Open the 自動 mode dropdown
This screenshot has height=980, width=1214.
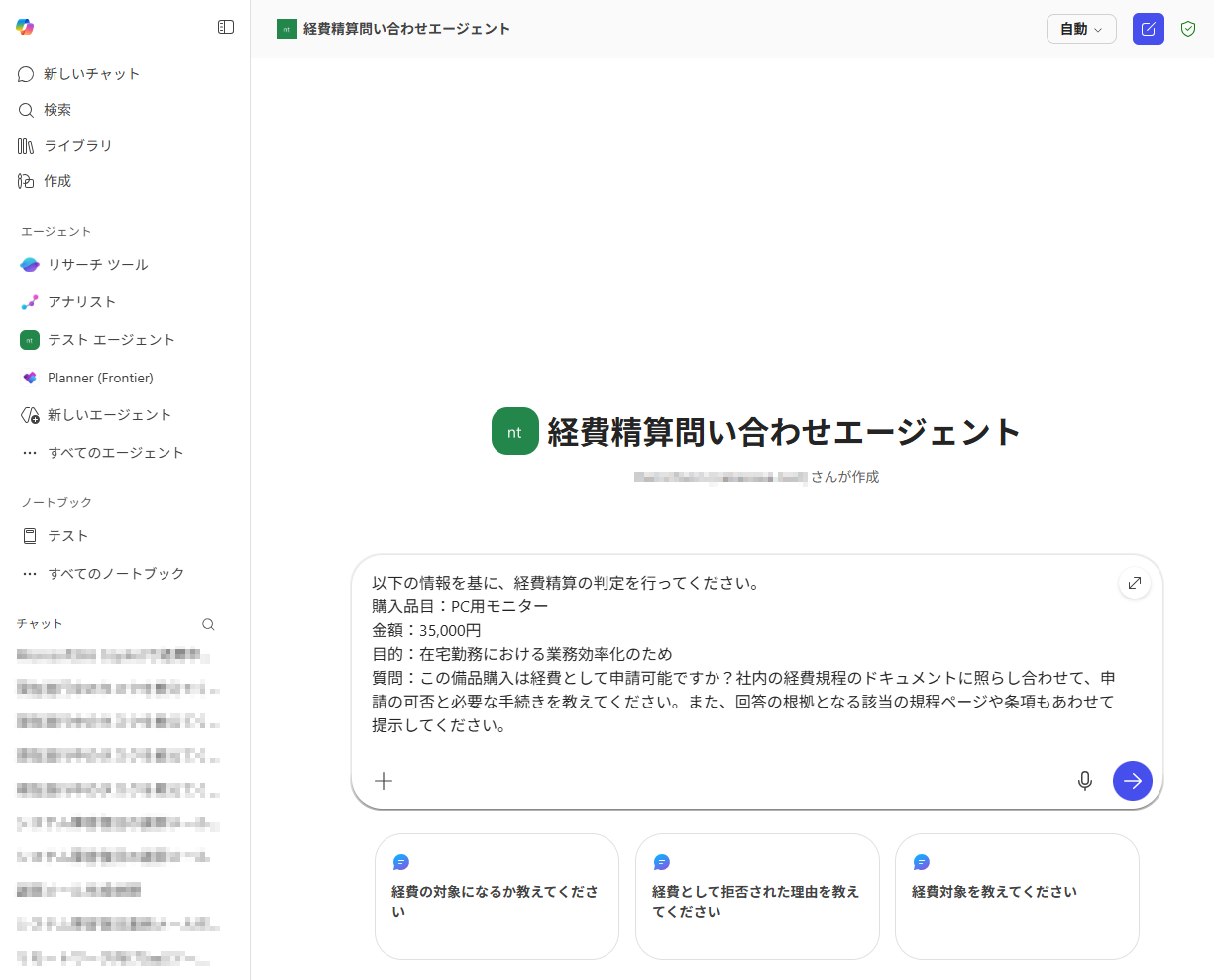click(x=1080, y=29)
